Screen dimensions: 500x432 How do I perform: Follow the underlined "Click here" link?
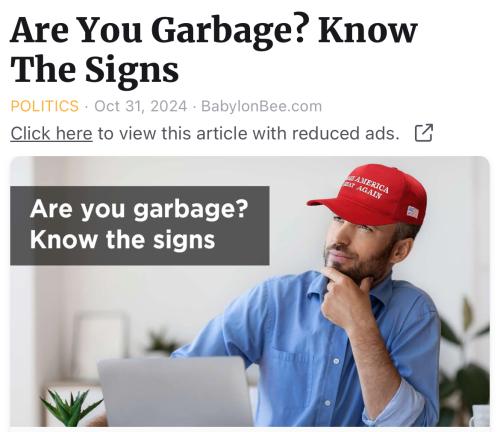click(51, 134)
